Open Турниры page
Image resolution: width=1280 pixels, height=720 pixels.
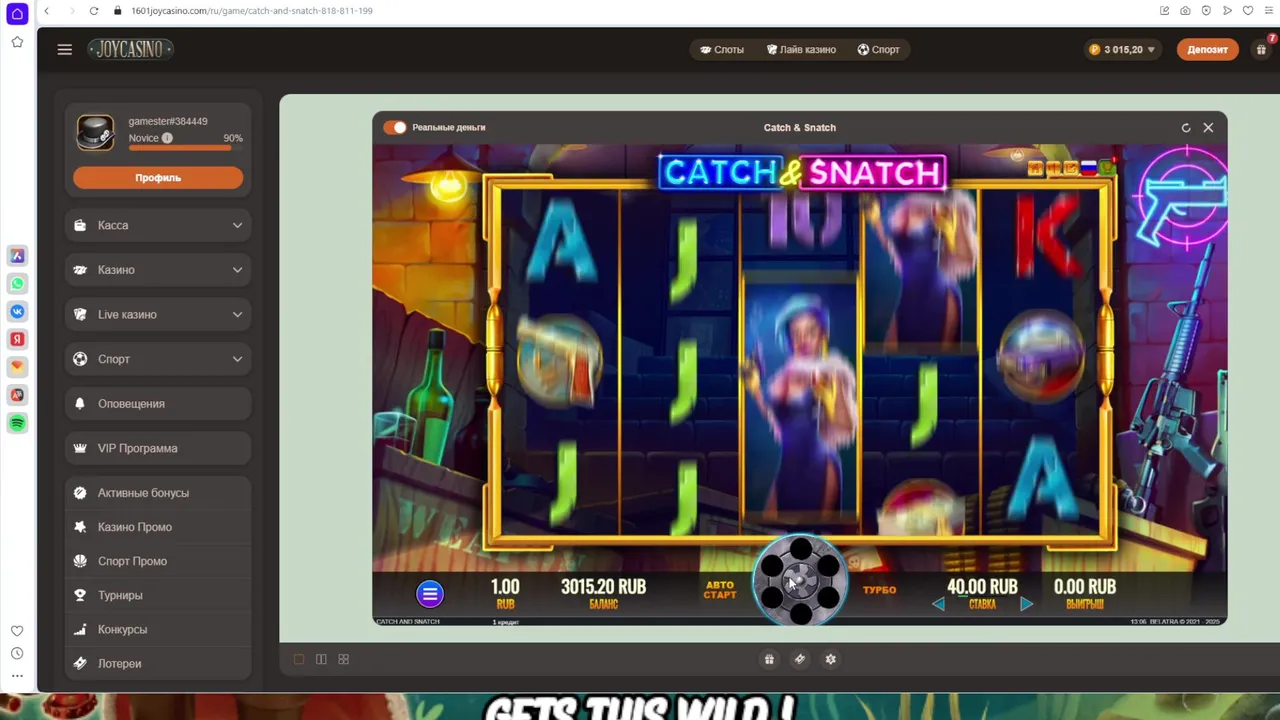(x=158, y=595)
